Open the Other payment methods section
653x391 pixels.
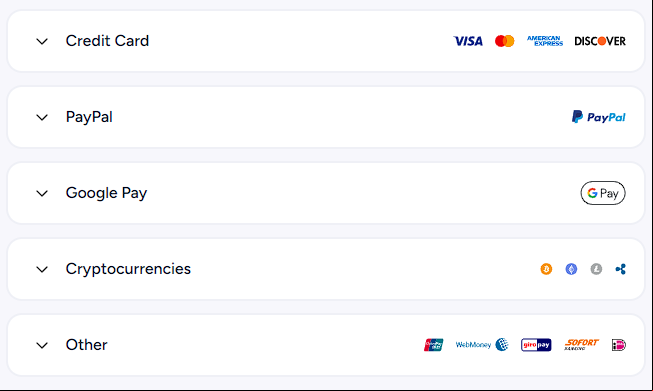tap(326, 345)
